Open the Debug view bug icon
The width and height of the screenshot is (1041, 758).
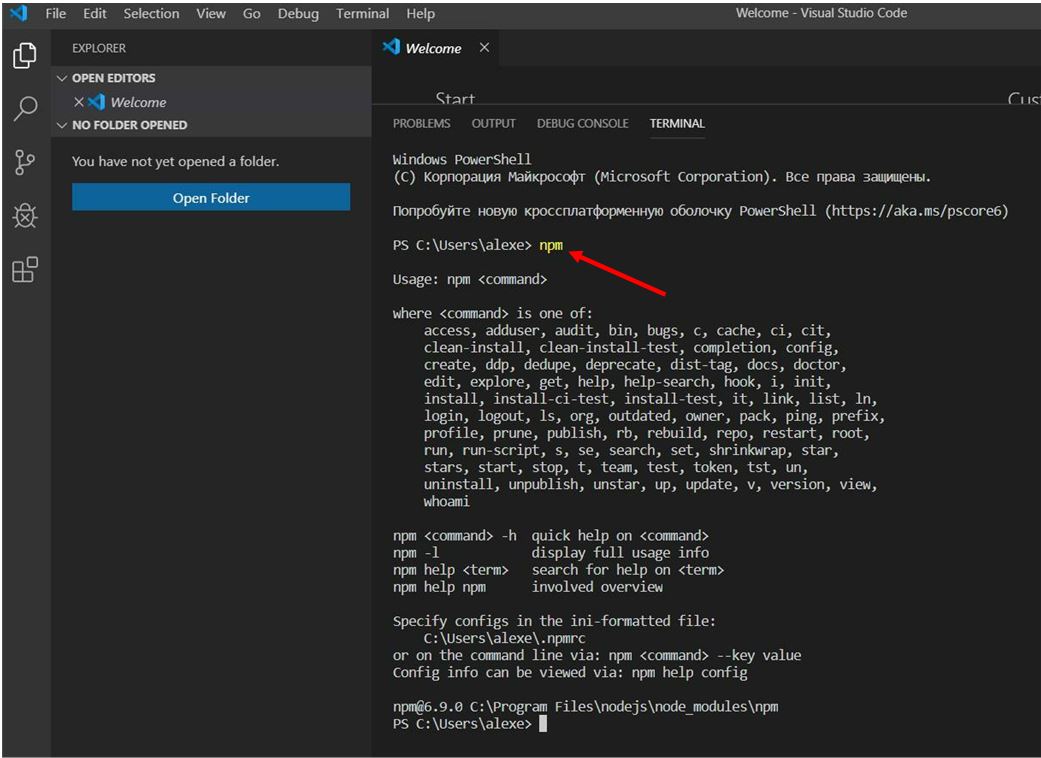pyautogui.click(x=25, y=216)
